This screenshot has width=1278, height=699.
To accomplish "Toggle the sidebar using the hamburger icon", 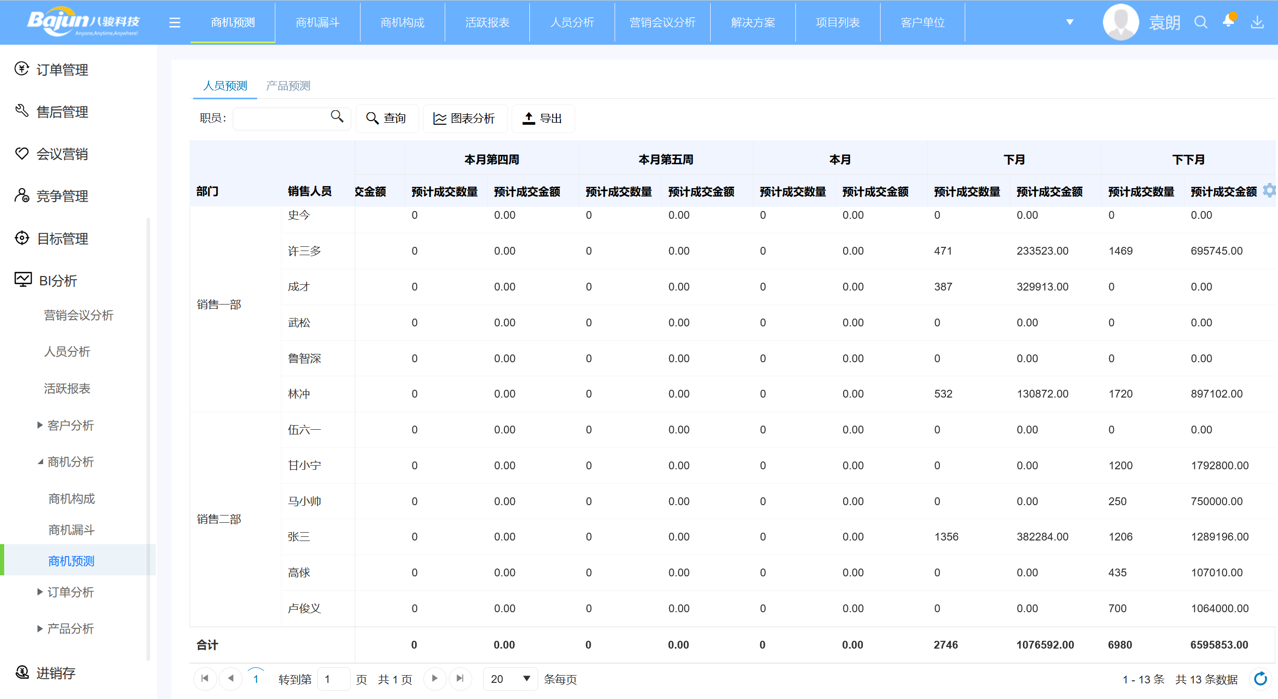I will [174, 20].
